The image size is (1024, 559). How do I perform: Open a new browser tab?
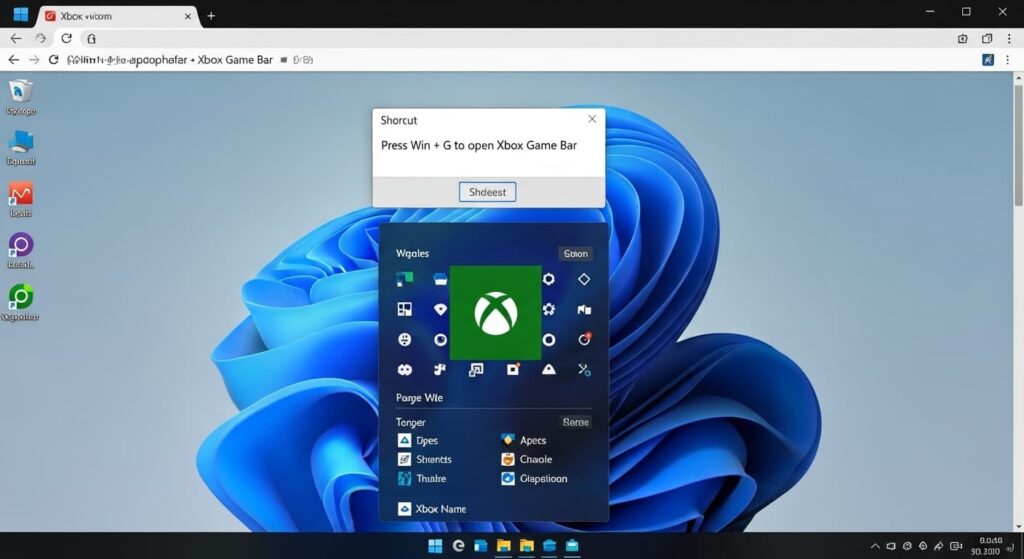pyautogui.click(x=211, y=16)
